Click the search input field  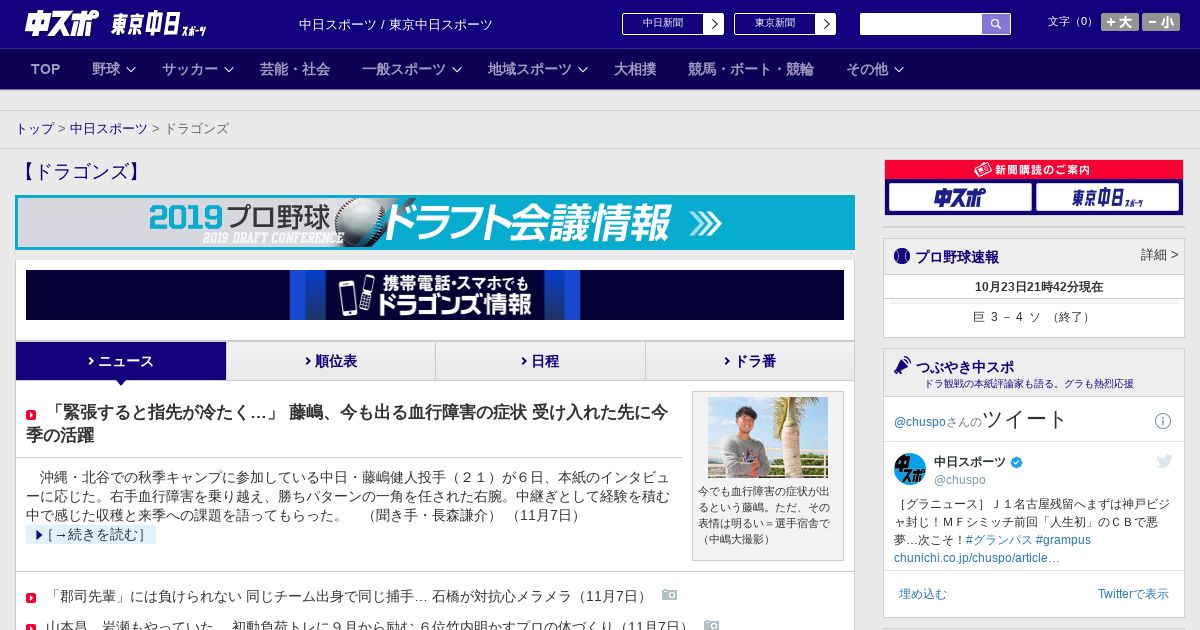[921, 24]
